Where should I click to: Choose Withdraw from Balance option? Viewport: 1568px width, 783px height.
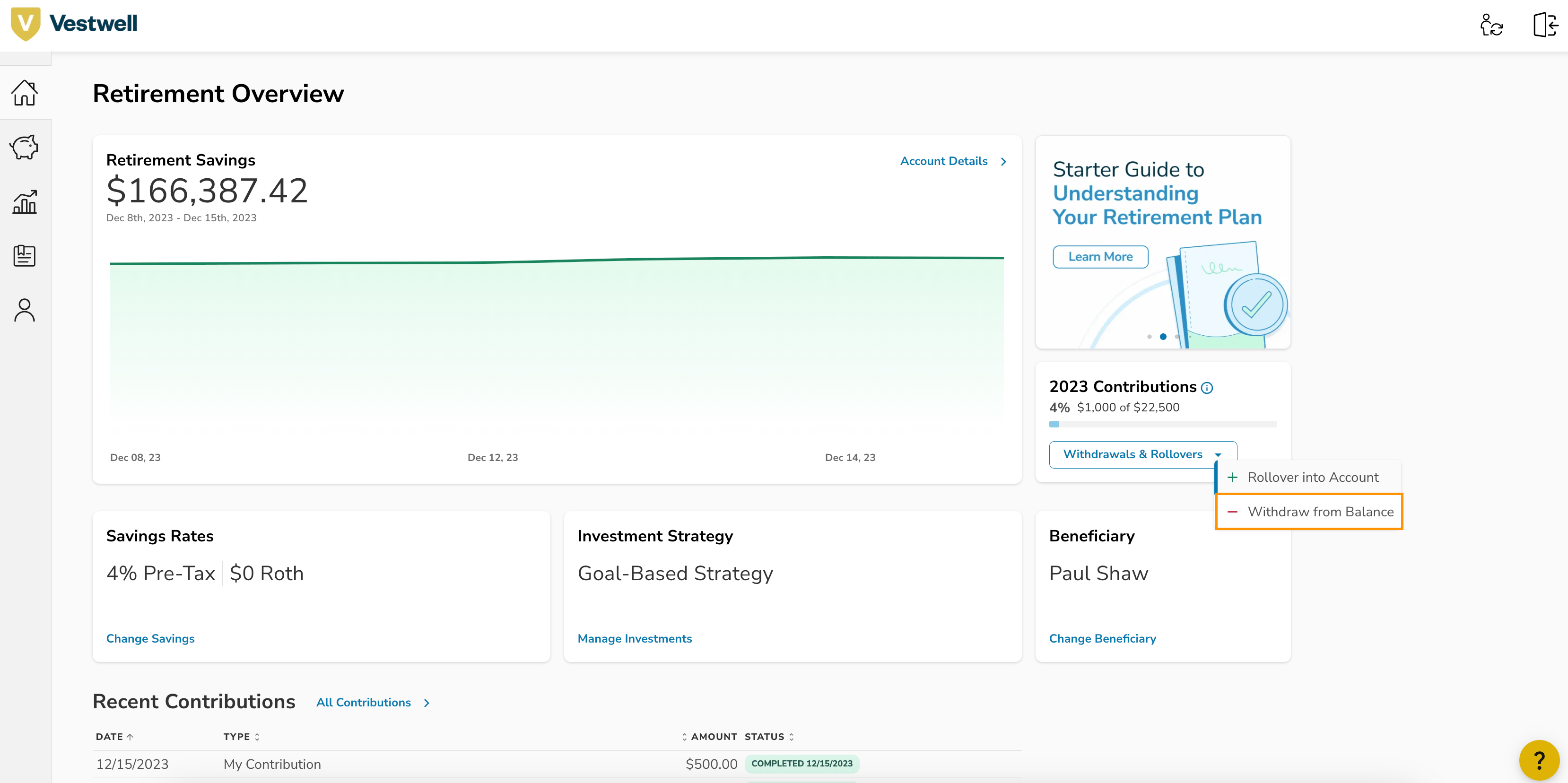click(x=1320, y=512)
